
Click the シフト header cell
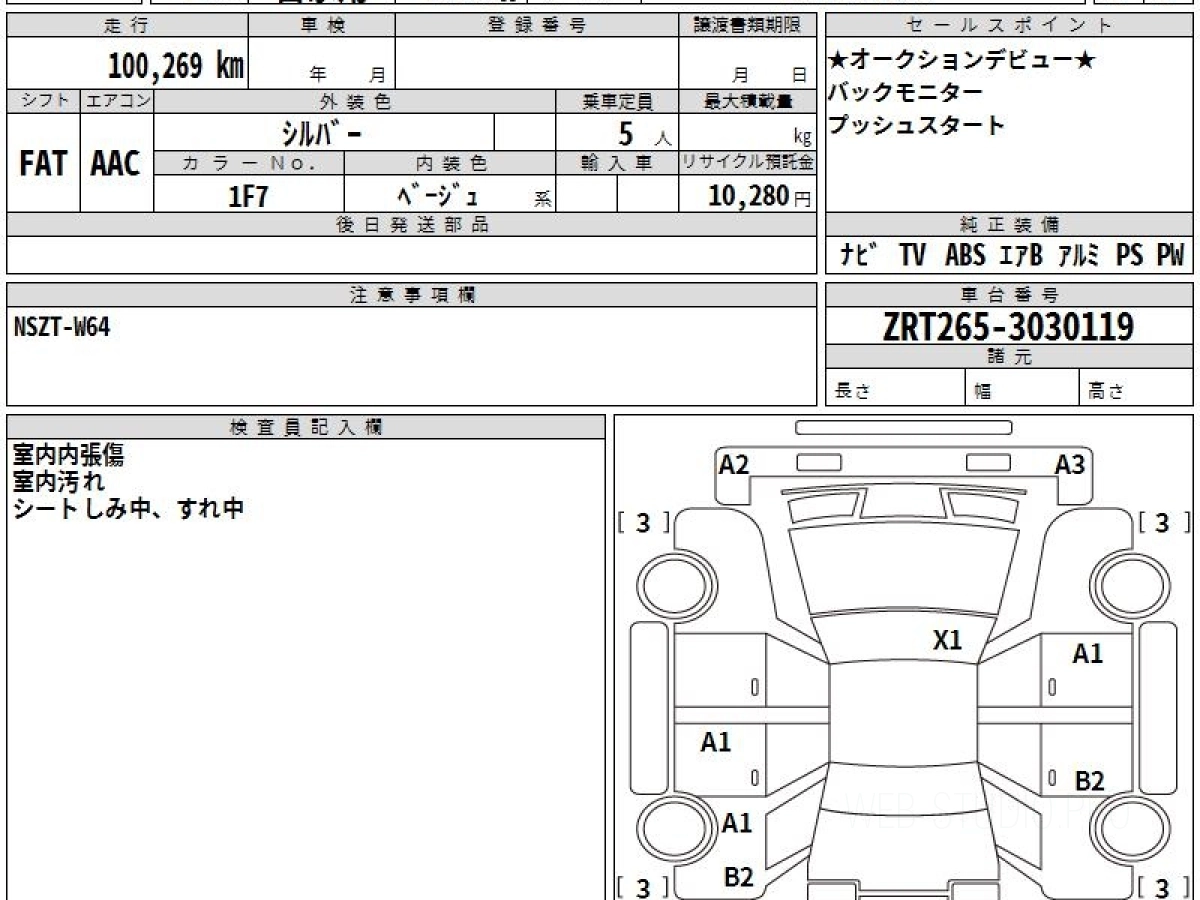[43, 101]
